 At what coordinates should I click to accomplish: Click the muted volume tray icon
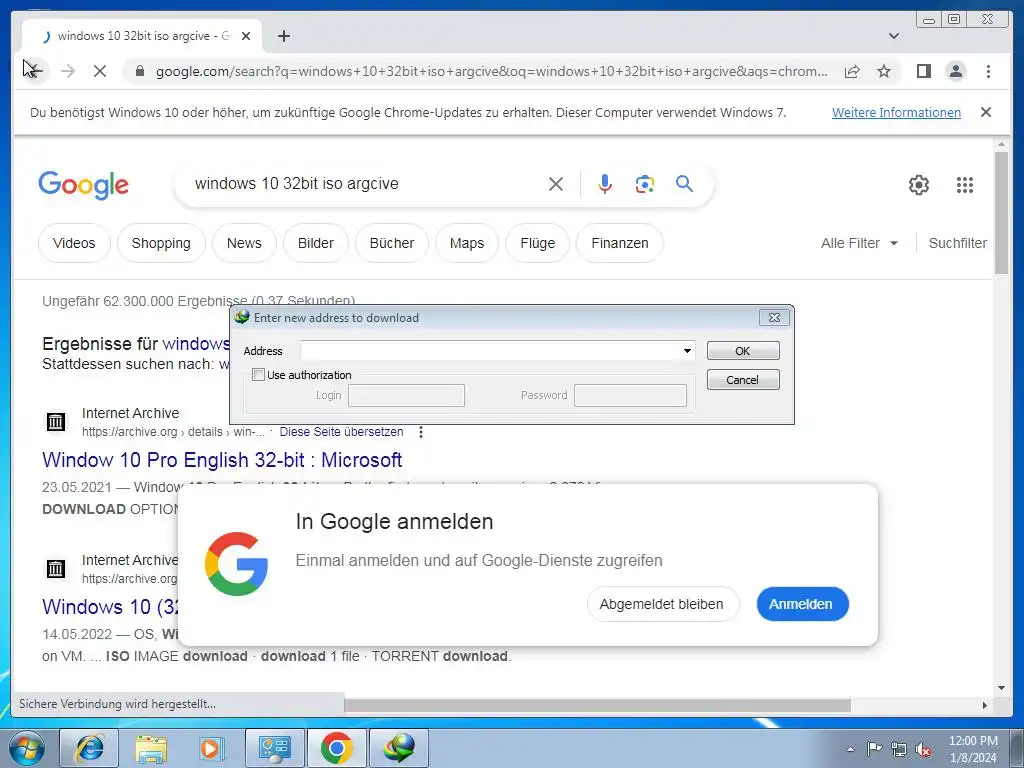click(923, 749)
